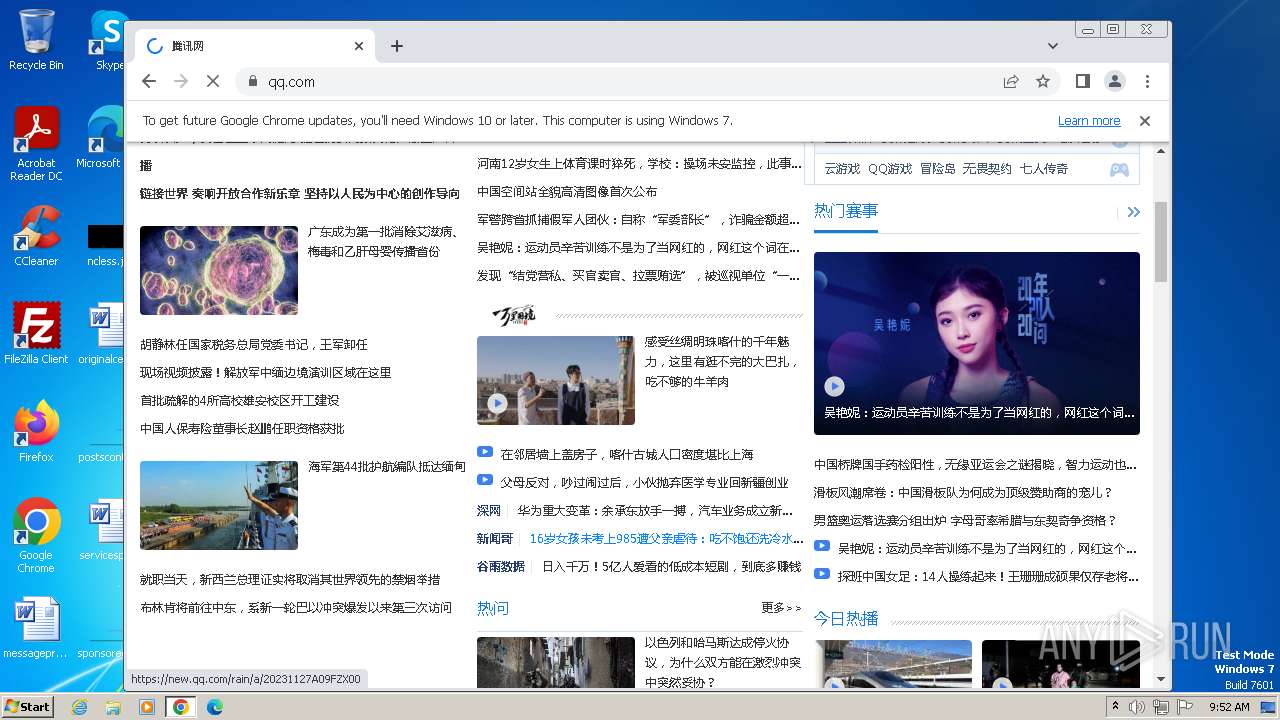1280x720 pixels.
Task: Open Chrome's three-dot menu
Action: [x=1147, y=81]
